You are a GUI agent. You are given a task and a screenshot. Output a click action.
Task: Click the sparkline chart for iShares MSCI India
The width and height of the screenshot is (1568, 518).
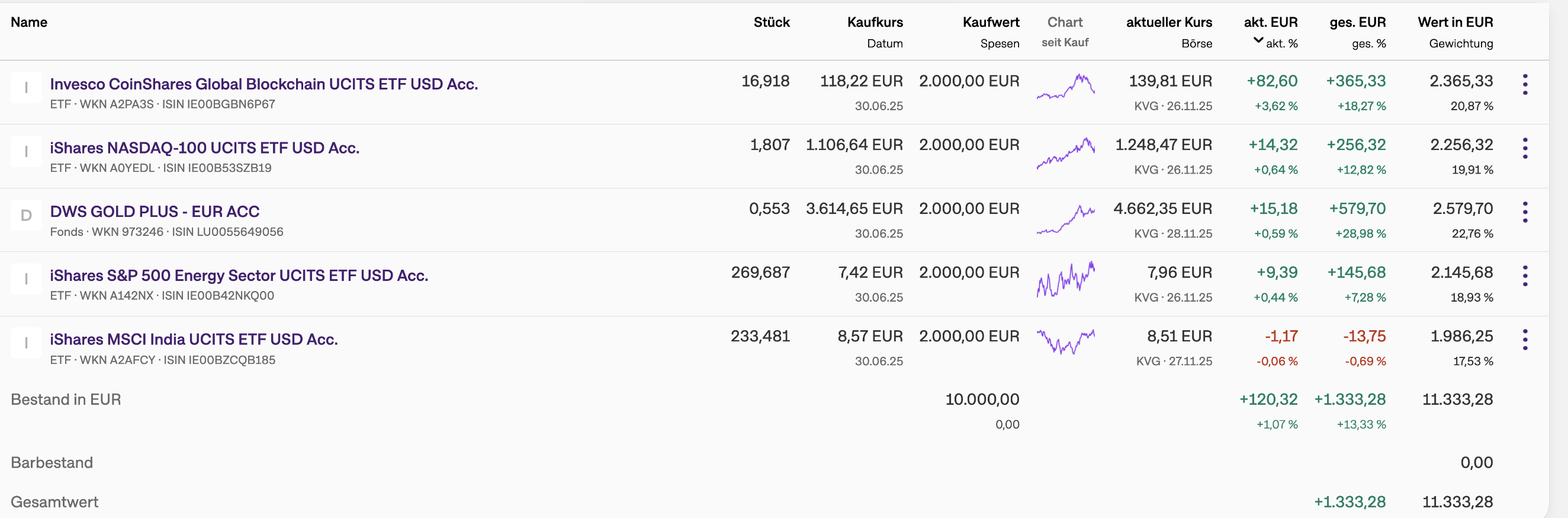tap(1065, 342)
